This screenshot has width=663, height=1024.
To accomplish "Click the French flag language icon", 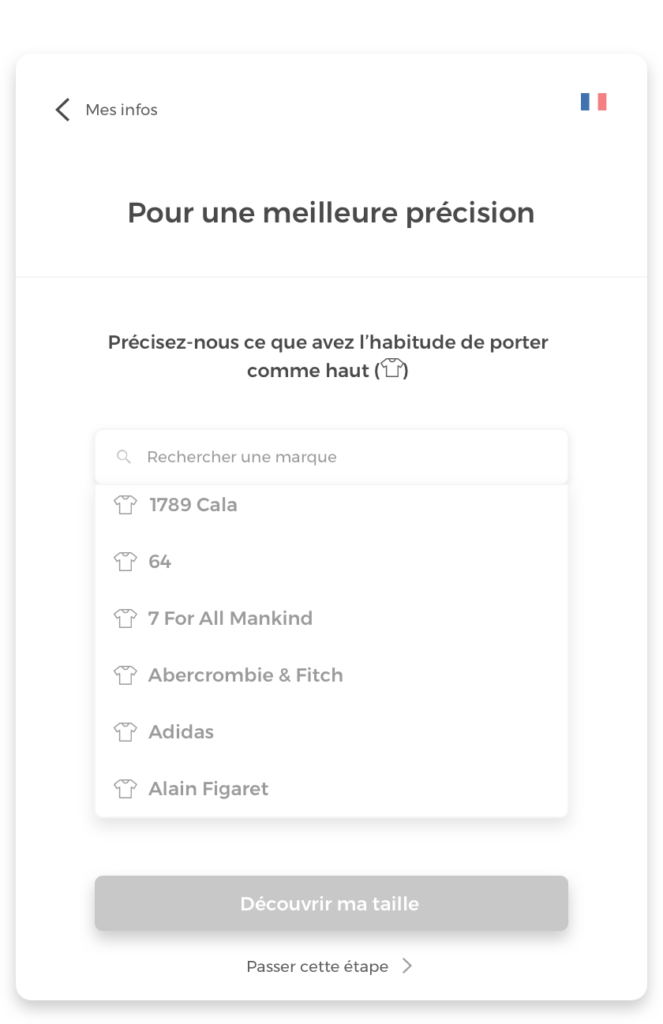I will point(593,102).
